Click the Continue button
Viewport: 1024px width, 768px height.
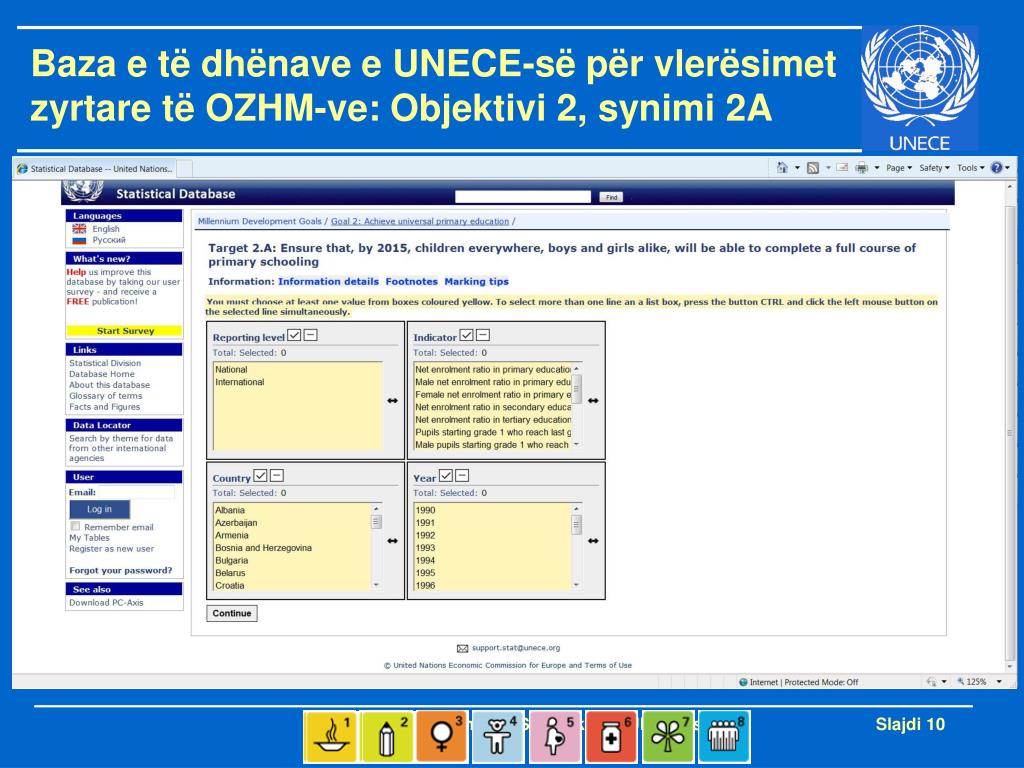[x=232, y=613]
